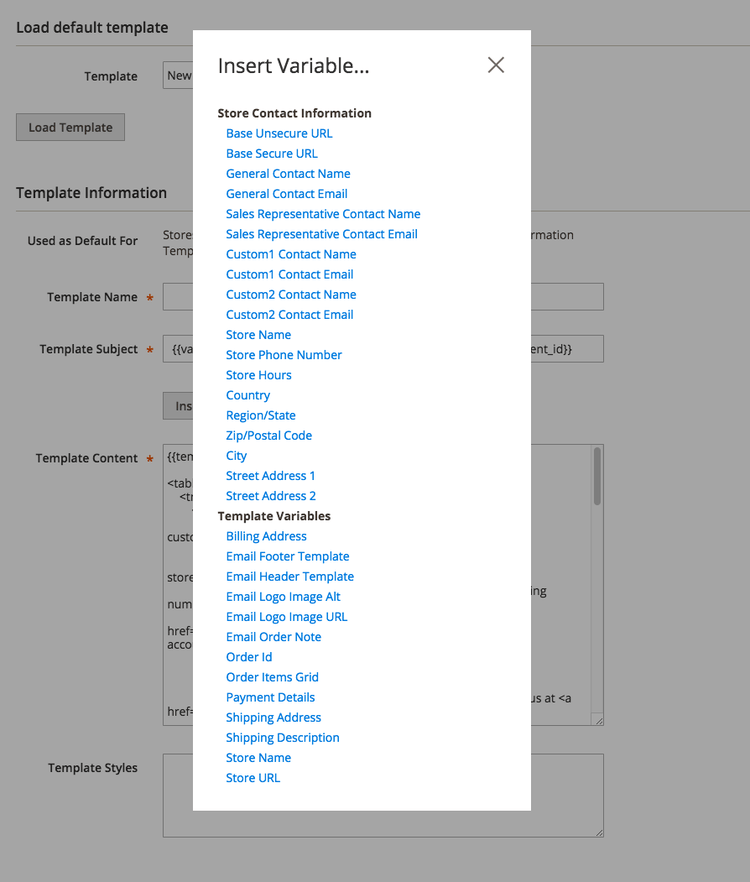Insert the Base Secure URL variable
The height and width of the screenshot is (882, 750).
tap(271, 153)
